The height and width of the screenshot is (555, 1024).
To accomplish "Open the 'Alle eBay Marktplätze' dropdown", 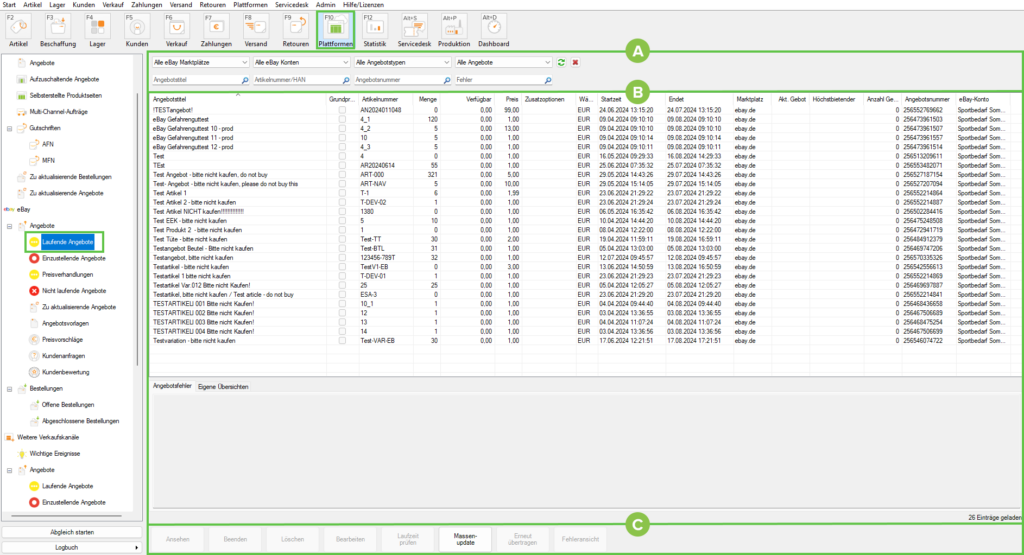I will (x=201, y=63).
